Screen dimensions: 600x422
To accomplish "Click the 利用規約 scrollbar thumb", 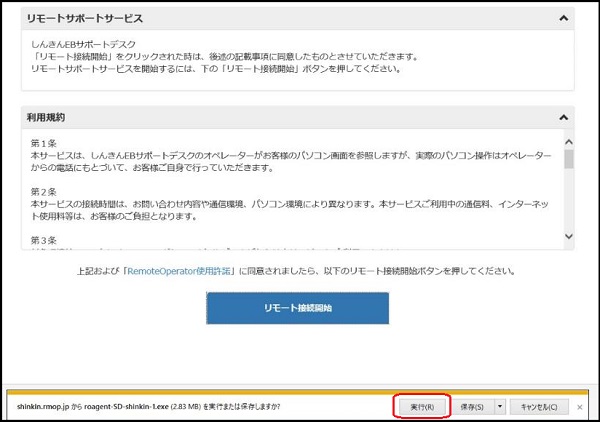I will pos(568,159).
